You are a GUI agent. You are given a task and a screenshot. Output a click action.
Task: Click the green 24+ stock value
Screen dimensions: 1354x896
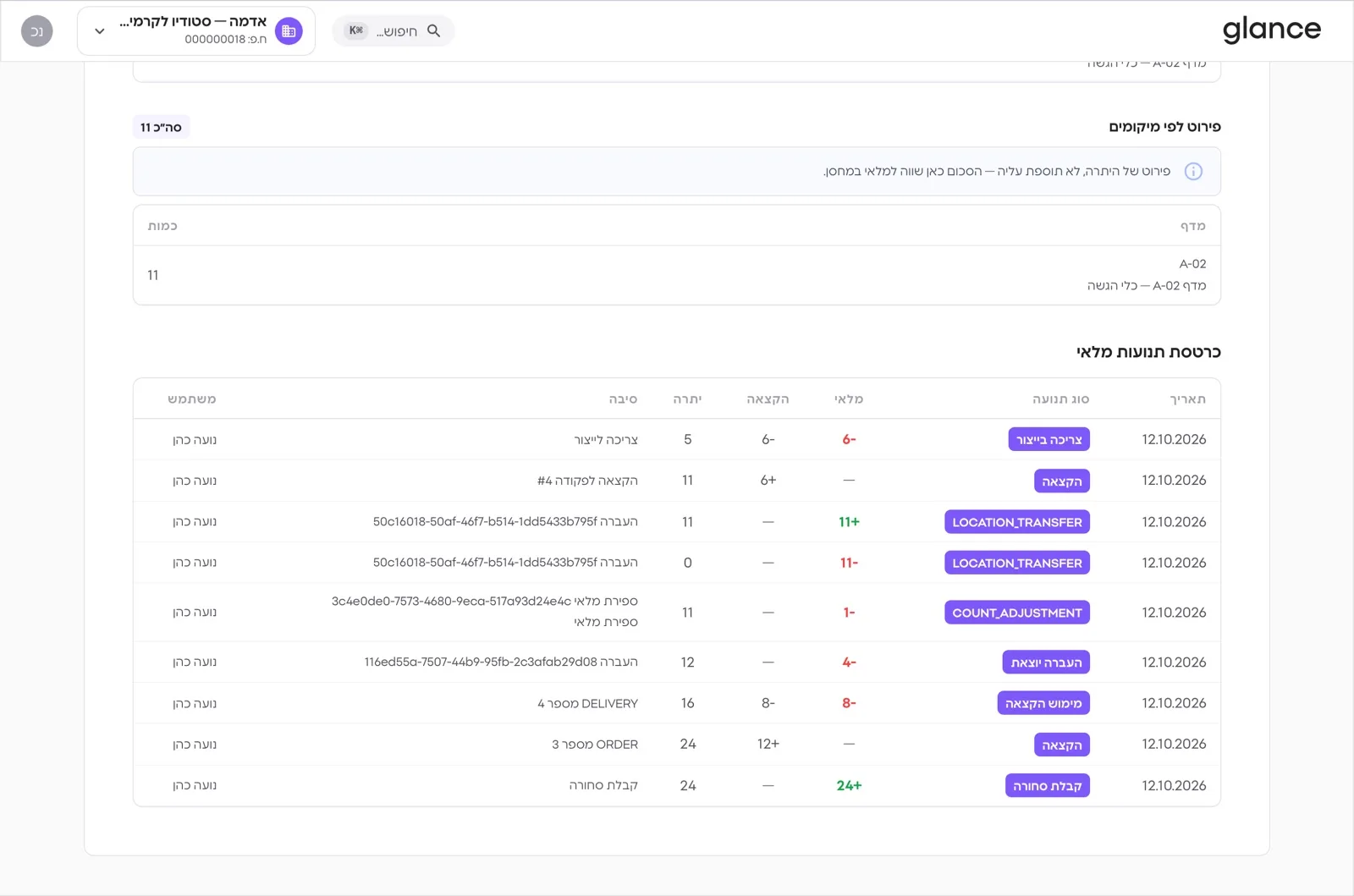click(849, 785)
